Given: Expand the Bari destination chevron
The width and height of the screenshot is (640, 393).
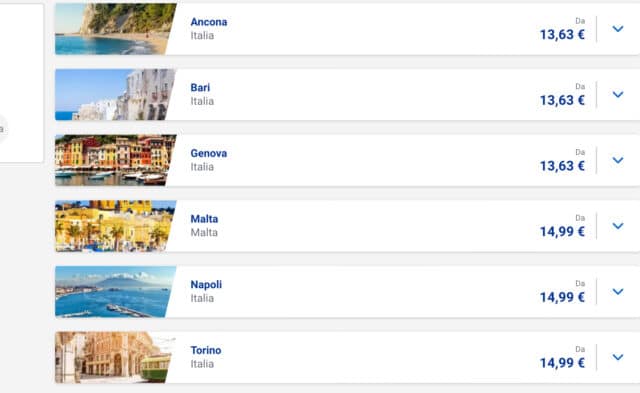Looking at the screenshot, I should (618, 94).
